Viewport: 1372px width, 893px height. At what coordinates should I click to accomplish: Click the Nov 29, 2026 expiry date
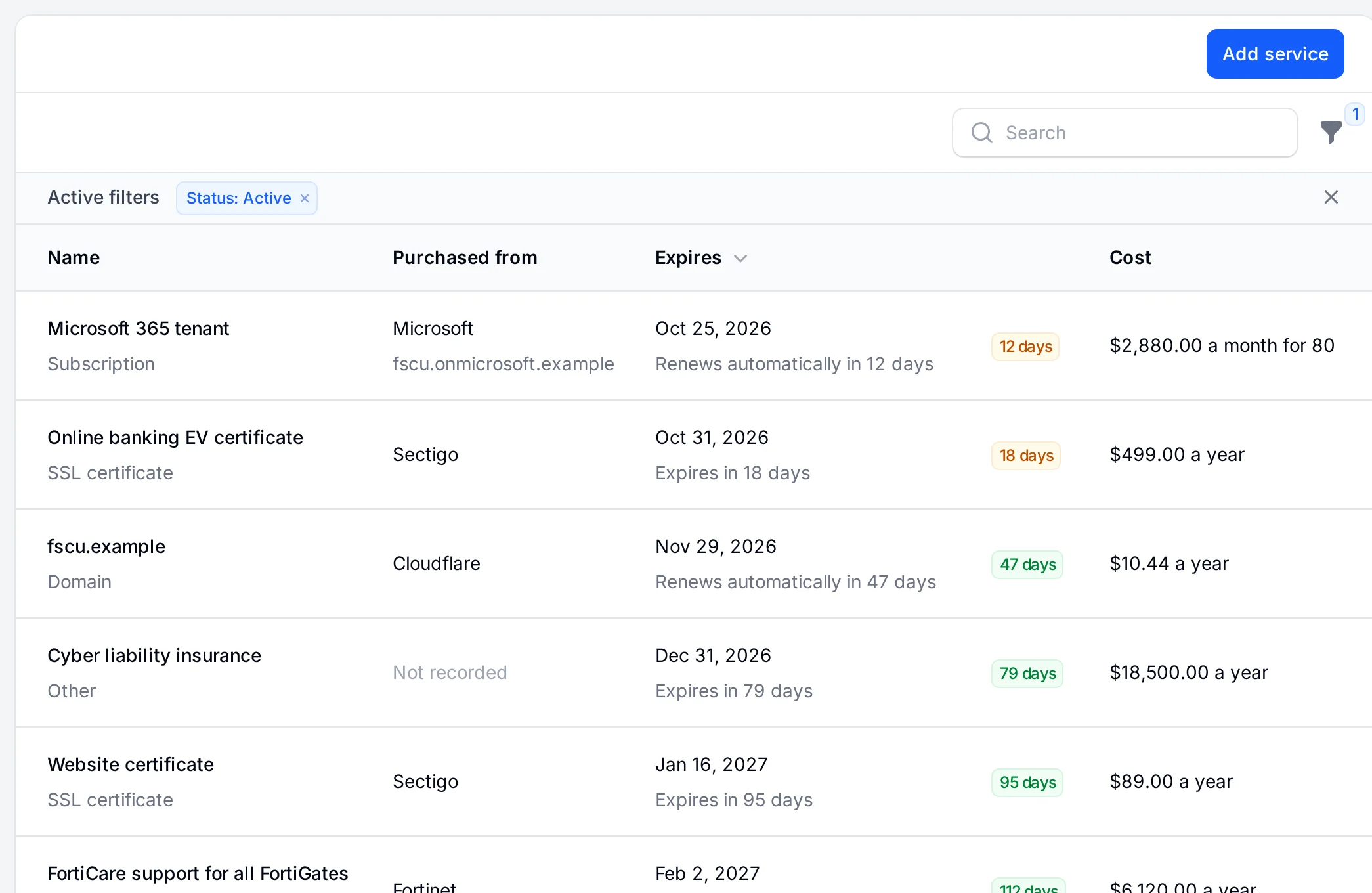[716, 546]
